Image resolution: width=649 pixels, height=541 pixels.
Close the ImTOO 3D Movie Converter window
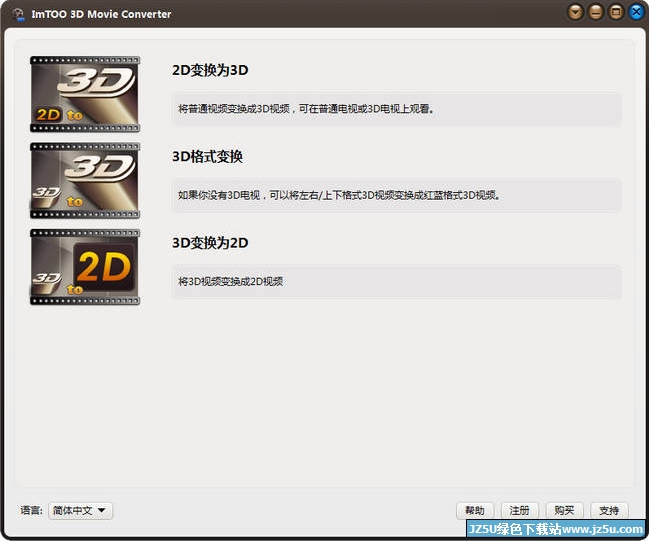pyautogui.click(x=636, y=12)
